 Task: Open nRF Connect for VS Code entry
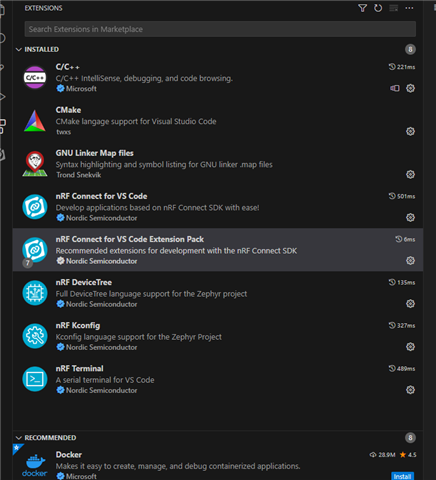point(218,207)
